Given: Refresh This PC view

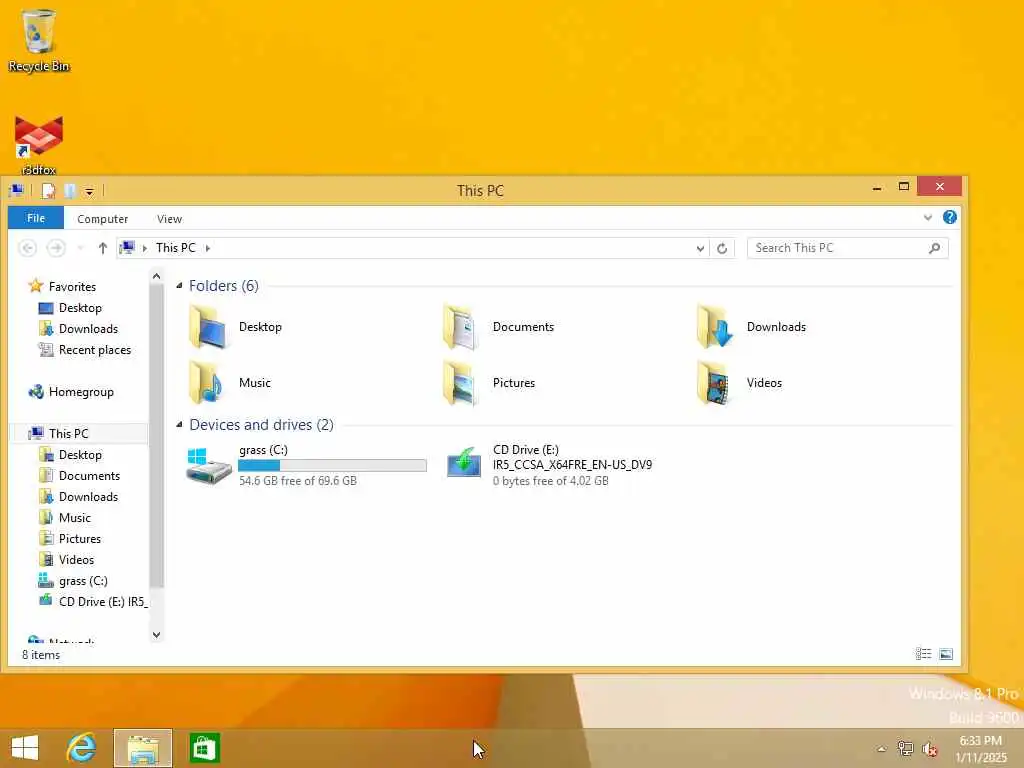Looking at the screenshot, I should [x=722, y=248].
